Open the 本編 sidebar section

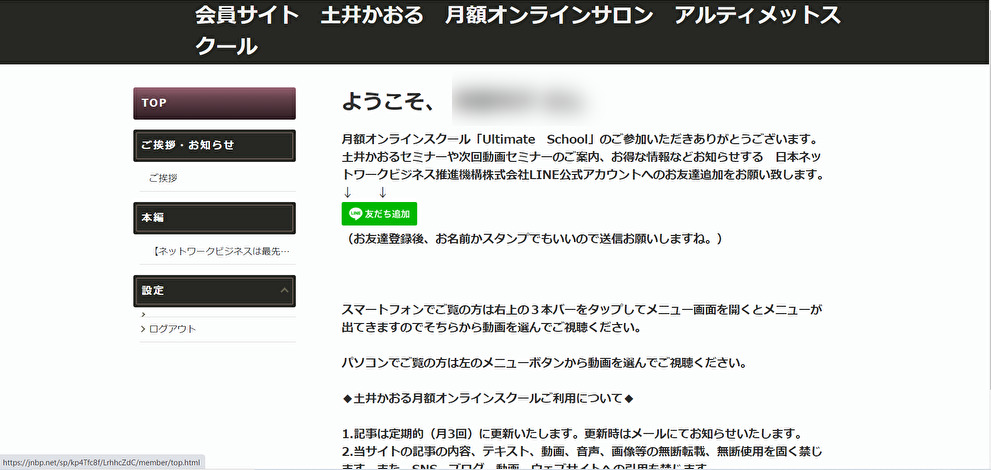[x=214, y=218]
